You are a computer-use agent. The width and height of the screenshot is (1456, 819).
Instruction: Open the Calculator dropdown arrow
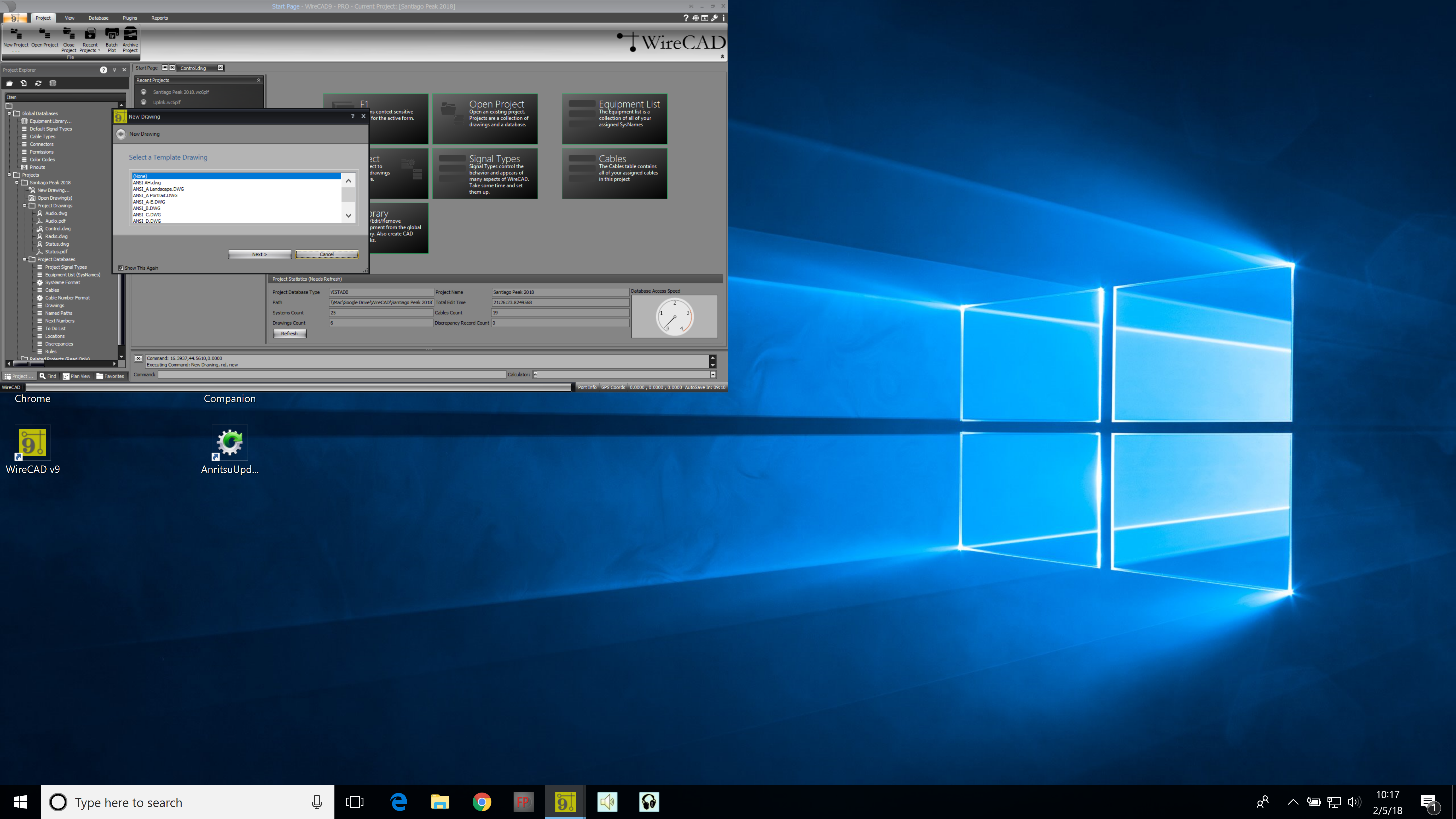pyautogui.click(x=713, y=375)
